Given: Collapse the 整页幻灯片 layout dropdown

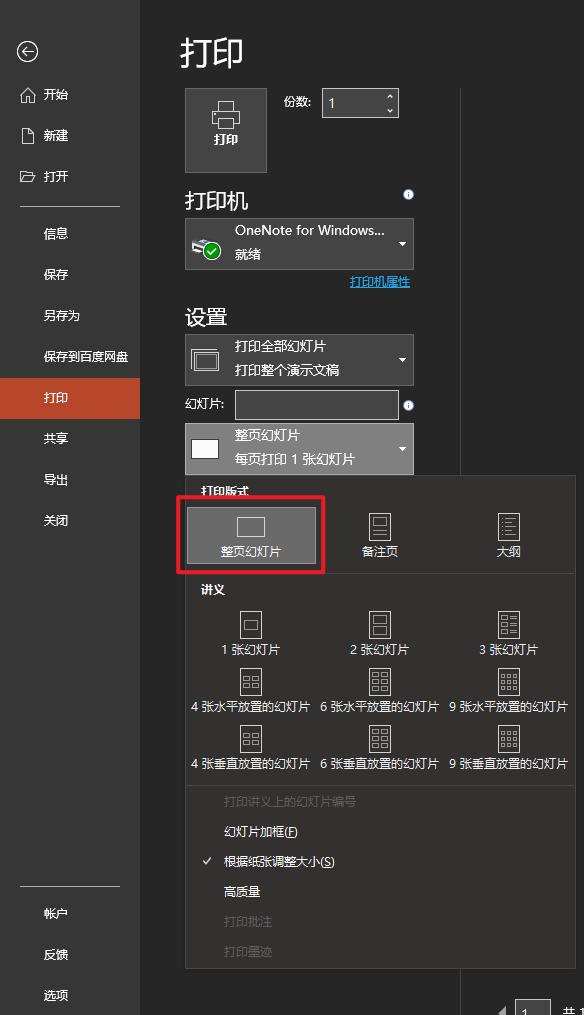Looking at the screenshot, I should (x=299, y=449).
